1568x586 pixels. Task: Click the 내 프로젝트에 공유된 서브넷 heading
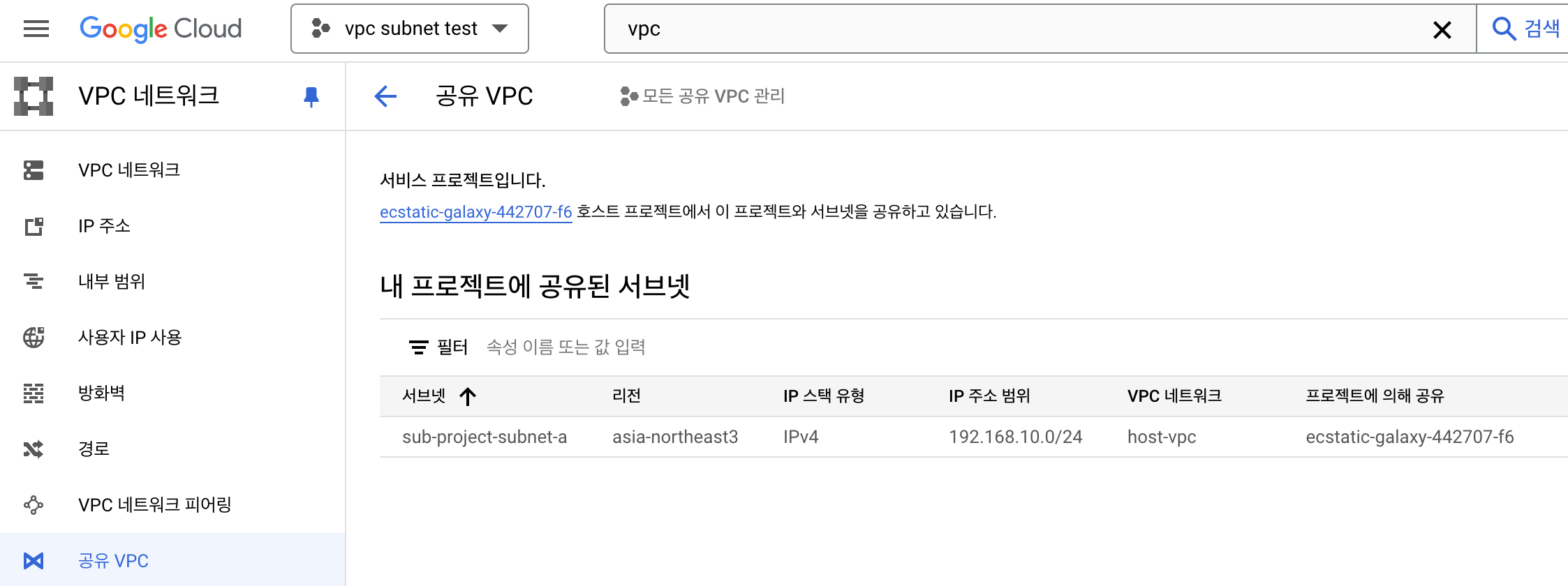pyautogui.click(x=535, y=286)
